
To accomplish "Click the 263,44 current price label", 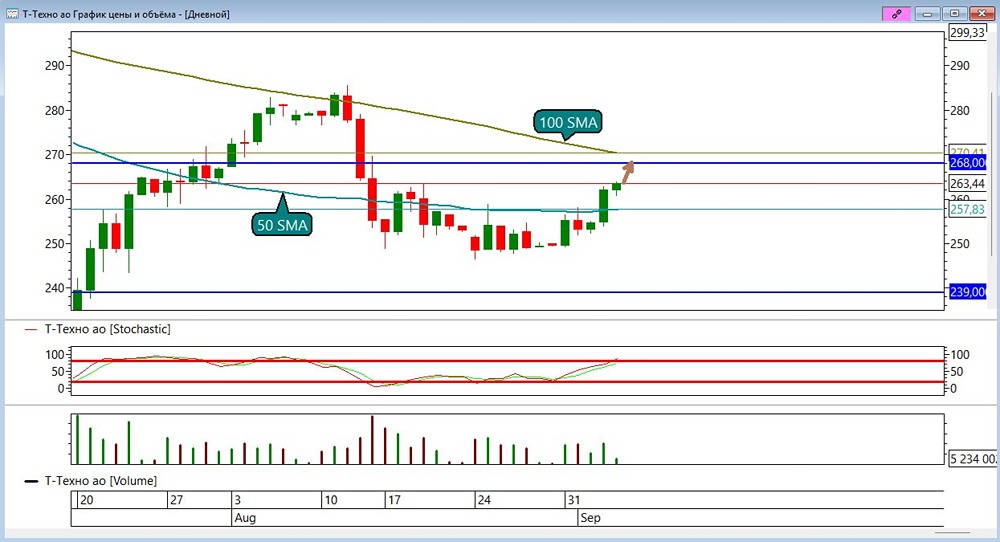I will (x=967, y=184).
